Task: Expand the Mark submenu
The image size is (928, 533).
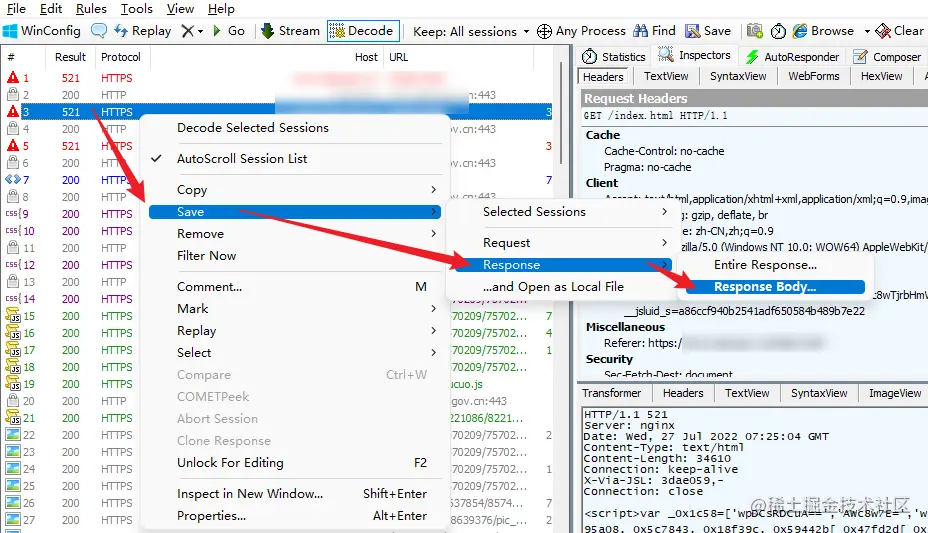Action: (295, 309)
